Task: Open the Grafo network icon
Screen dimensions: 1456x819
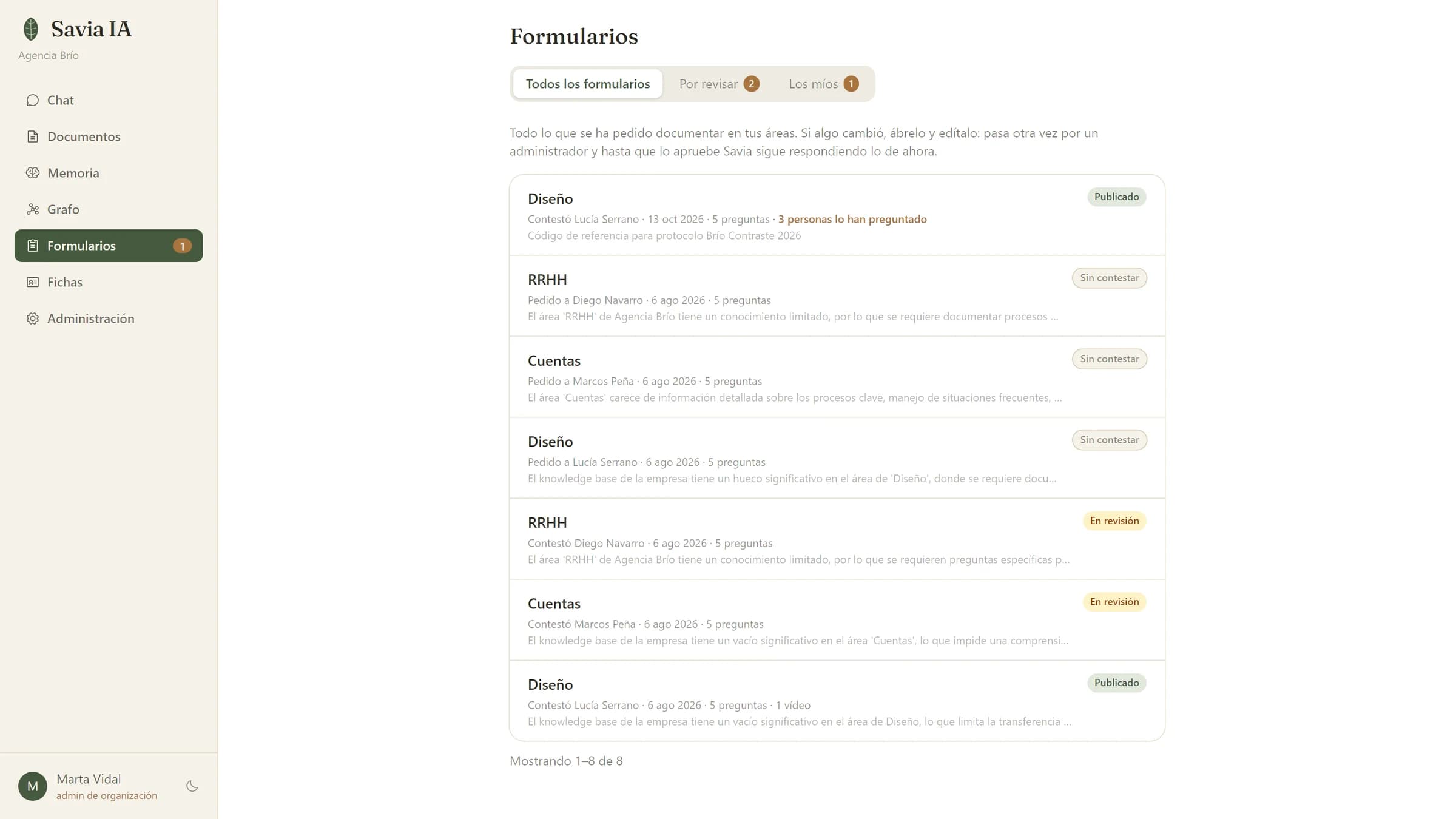Action: 33,209
